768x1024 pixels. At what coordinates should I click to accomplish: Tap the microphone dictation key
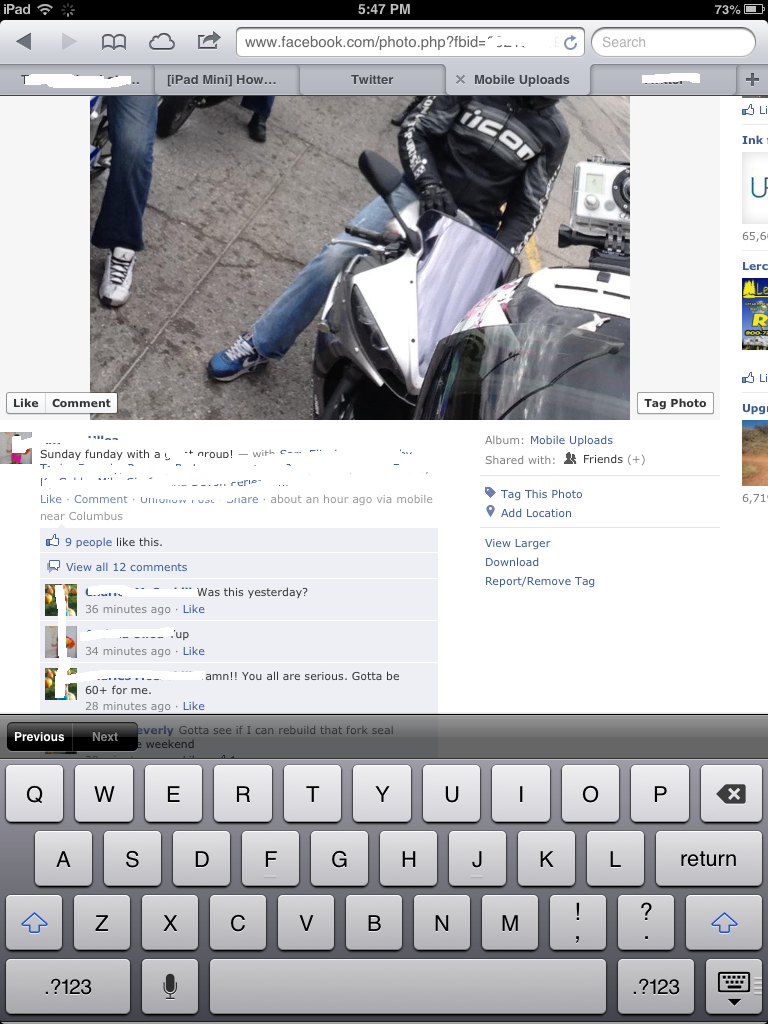click(x=170, y=986)
